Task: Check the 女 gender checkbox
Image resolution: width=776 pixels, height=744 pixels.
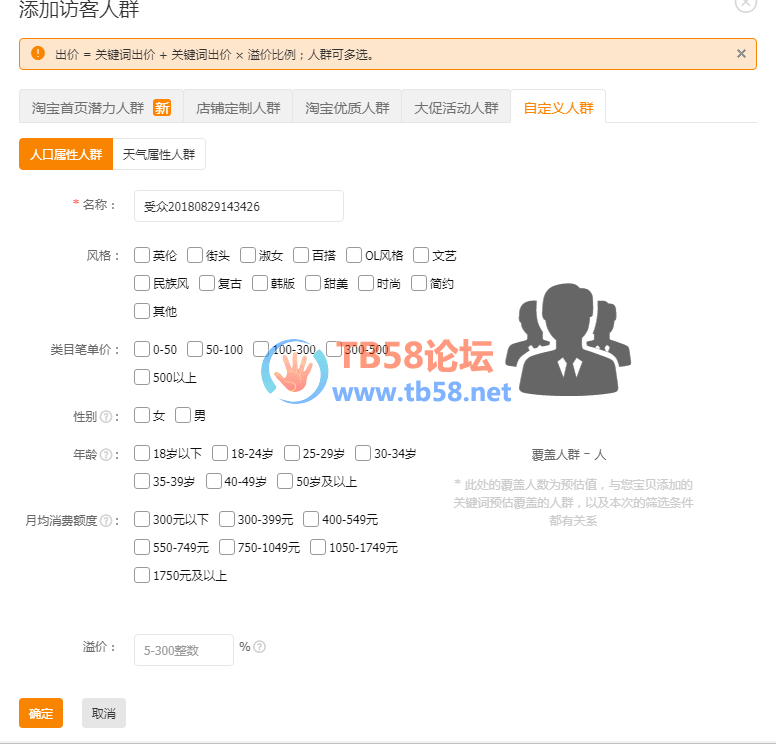Action: 142,415
